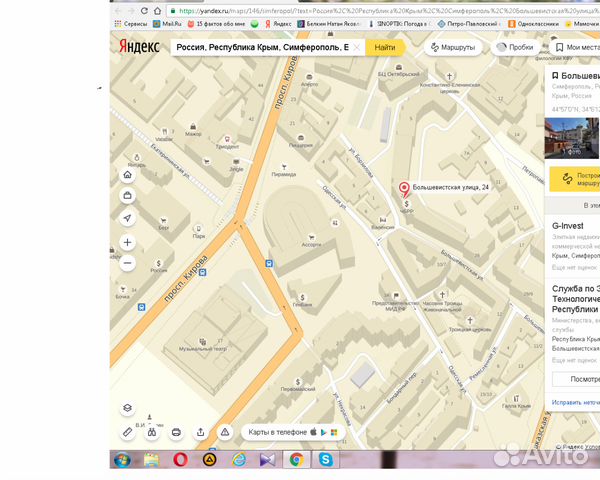The height and width of the screenshot is (480, 600).
Task: Open the Google Play icon
Action: 324,432
